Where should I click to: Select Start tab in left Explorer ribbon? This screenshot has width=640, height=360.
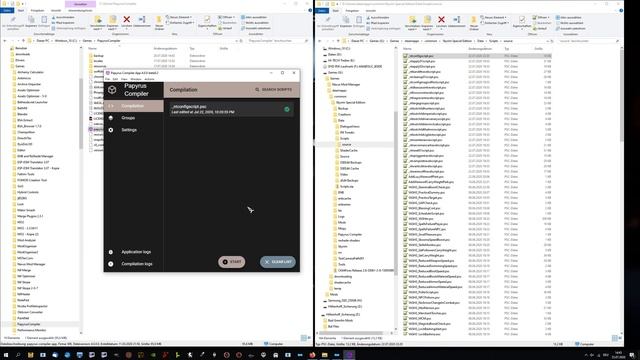[x=21, y=10]
